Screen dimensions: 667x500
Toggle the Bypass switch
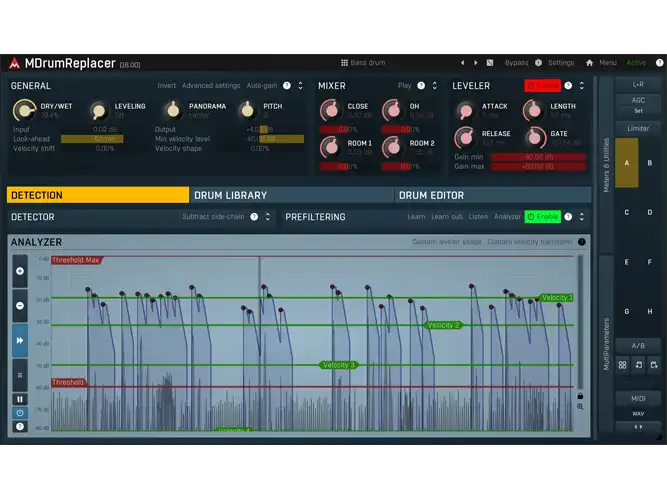tap(516, 63)
